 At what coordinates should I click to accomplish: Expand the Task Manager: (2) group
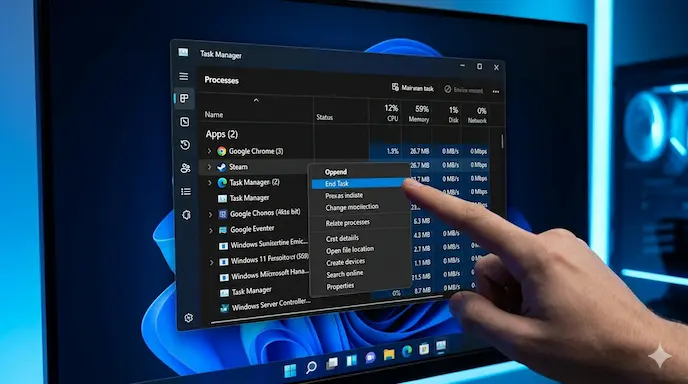point(210,183)
